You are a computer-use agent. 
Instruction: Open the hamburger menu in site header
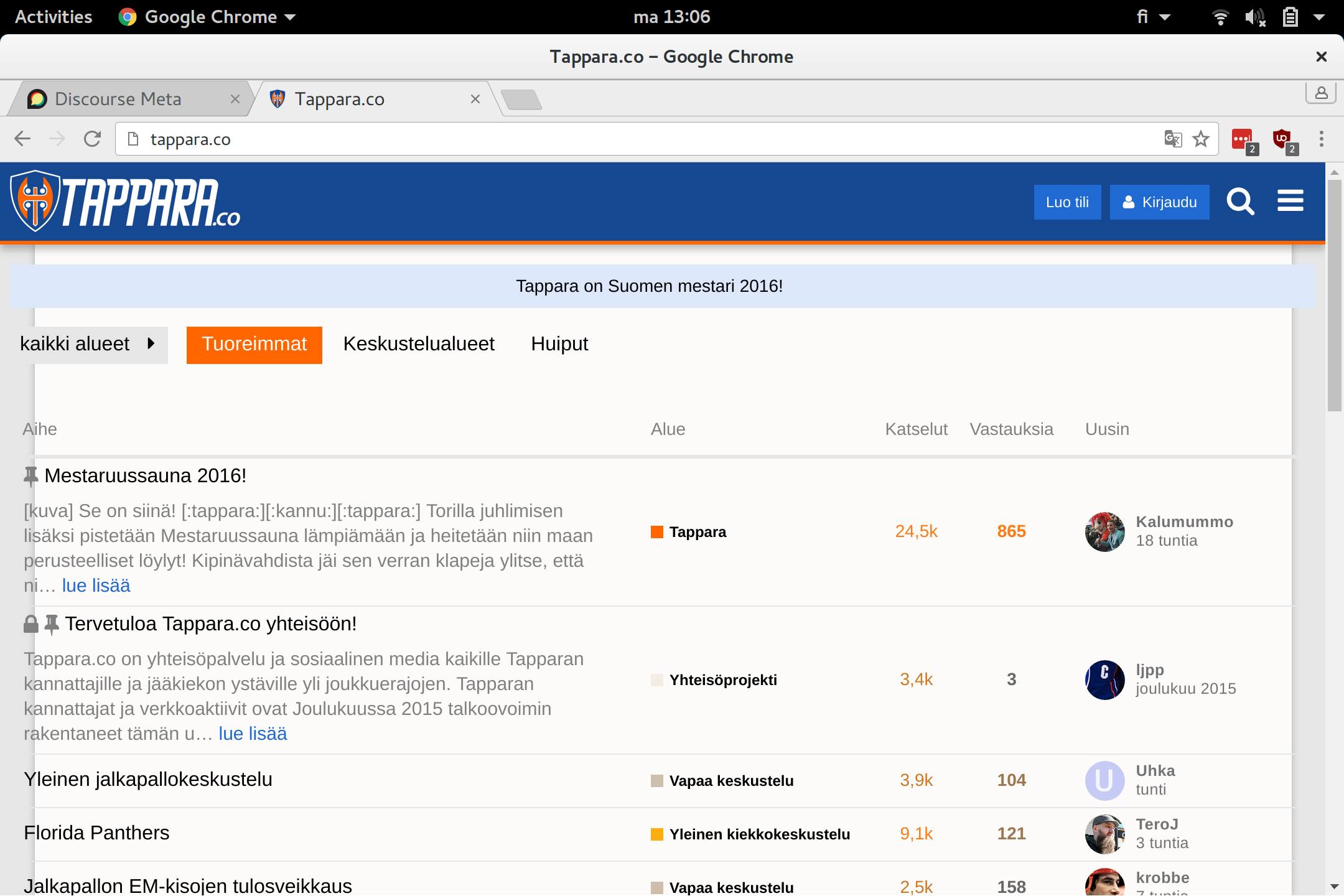(1290, 201)
